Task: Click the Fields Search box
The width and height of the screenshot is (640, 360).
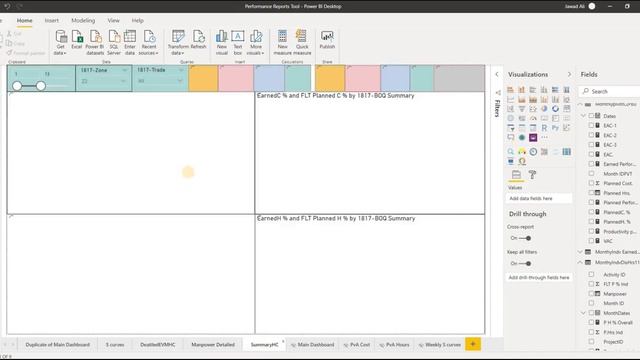Action: (610, 91)
